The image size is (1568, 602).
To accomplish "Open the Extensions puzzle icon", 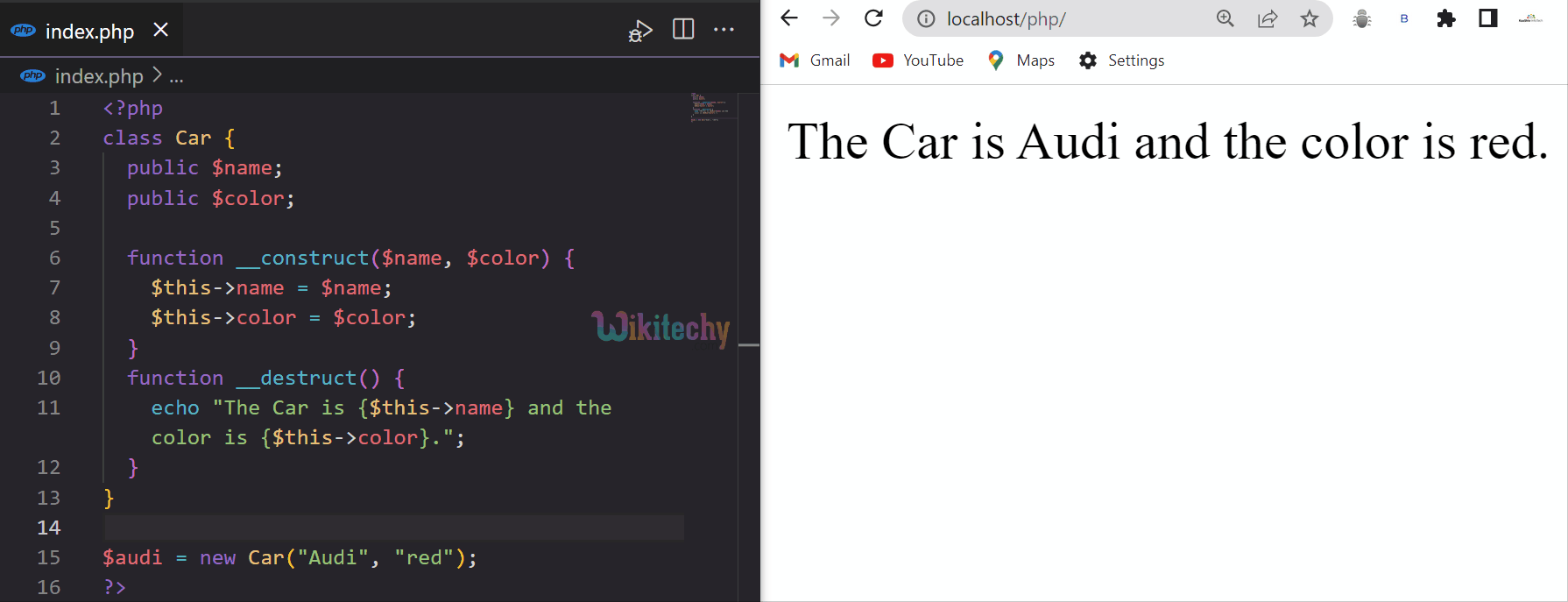I will coord(1446,18).
